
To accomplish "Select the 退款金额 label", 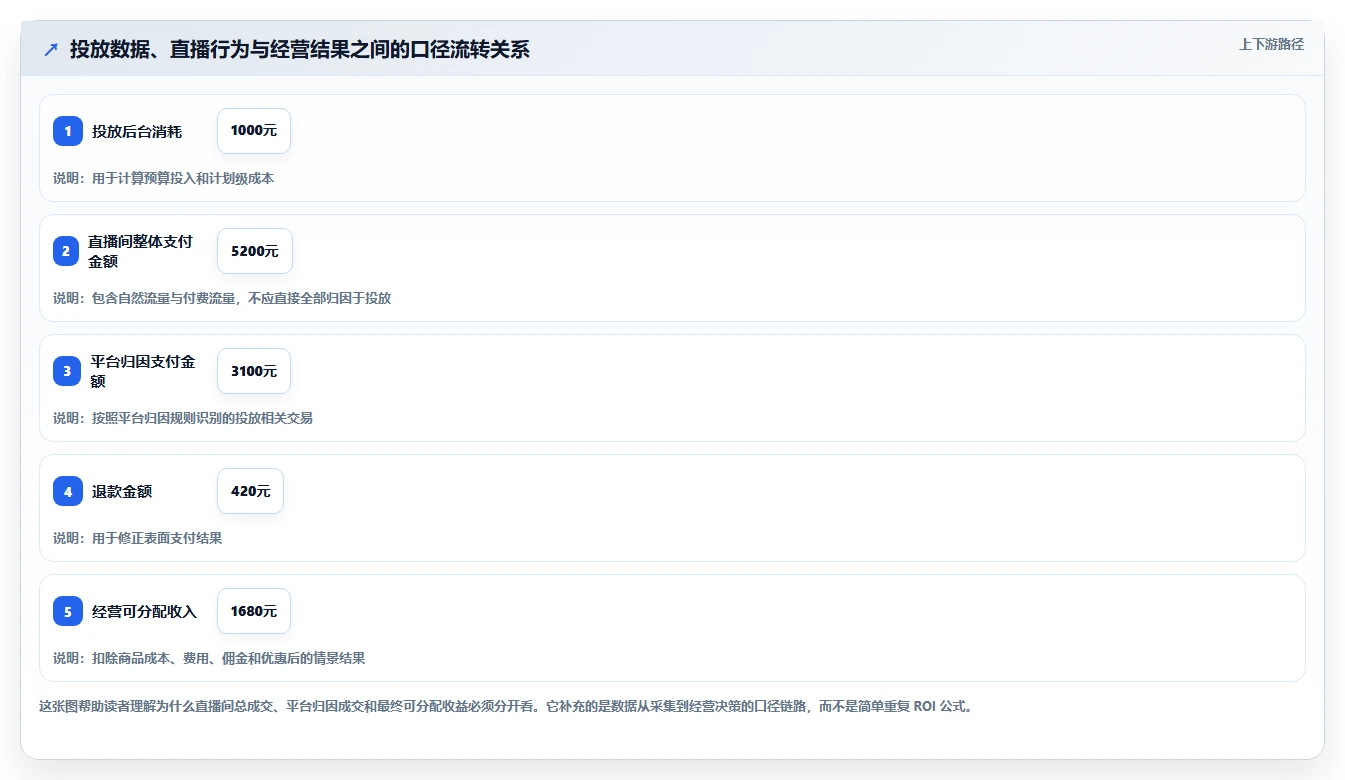I will click(x=122, y=491).
